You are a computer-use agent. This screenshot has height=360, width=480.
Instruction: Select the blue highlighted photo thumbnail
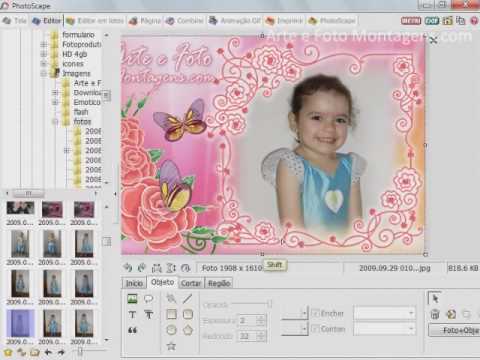[x=20, y=323]
